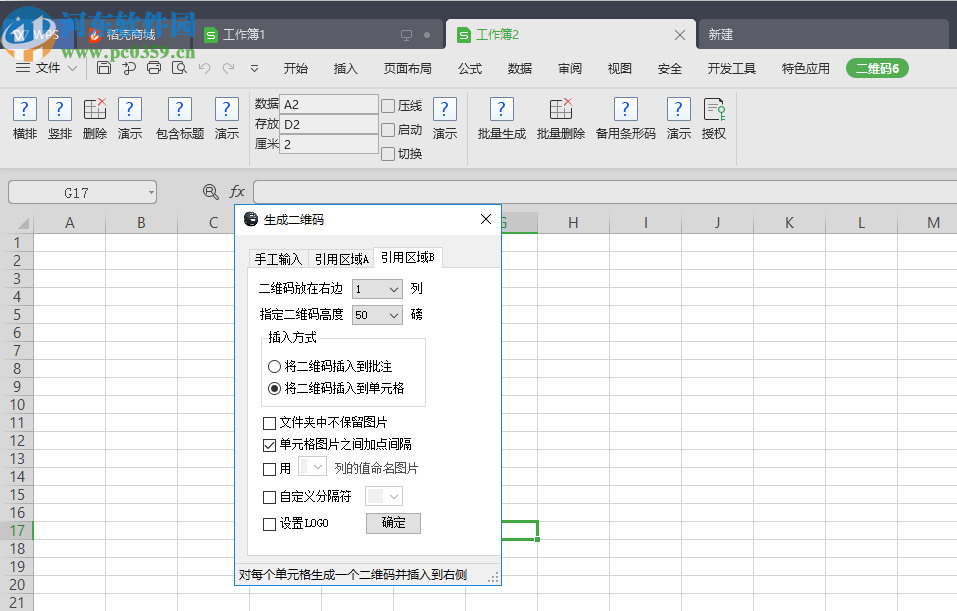Uncheck 单元格图片之间加点间隔
This screenshot has width=957, height=611.
(269, 445)
